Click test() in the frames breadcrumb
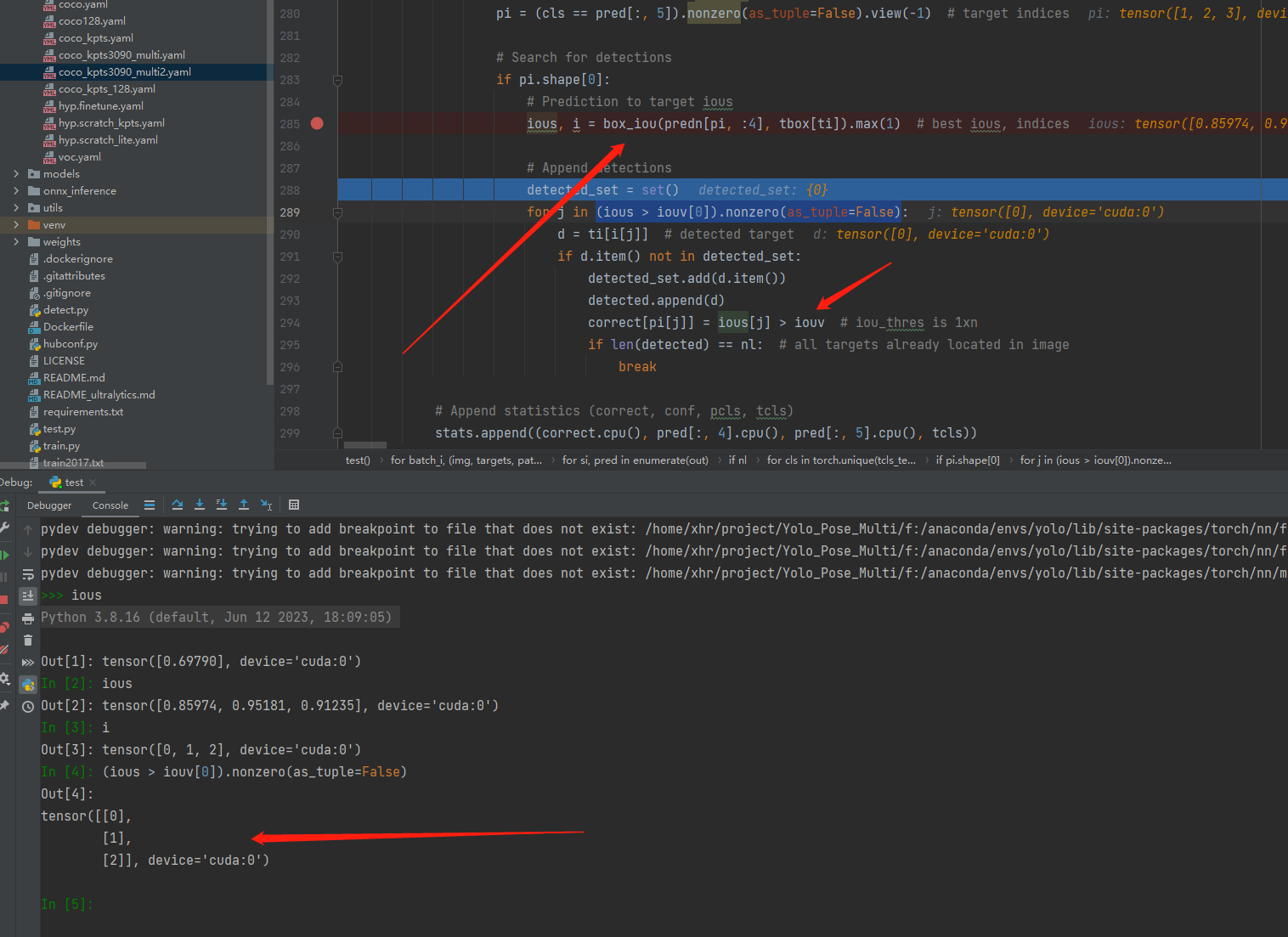The height and width of the screenshot is (937, 1288). [x=358, y=460]
